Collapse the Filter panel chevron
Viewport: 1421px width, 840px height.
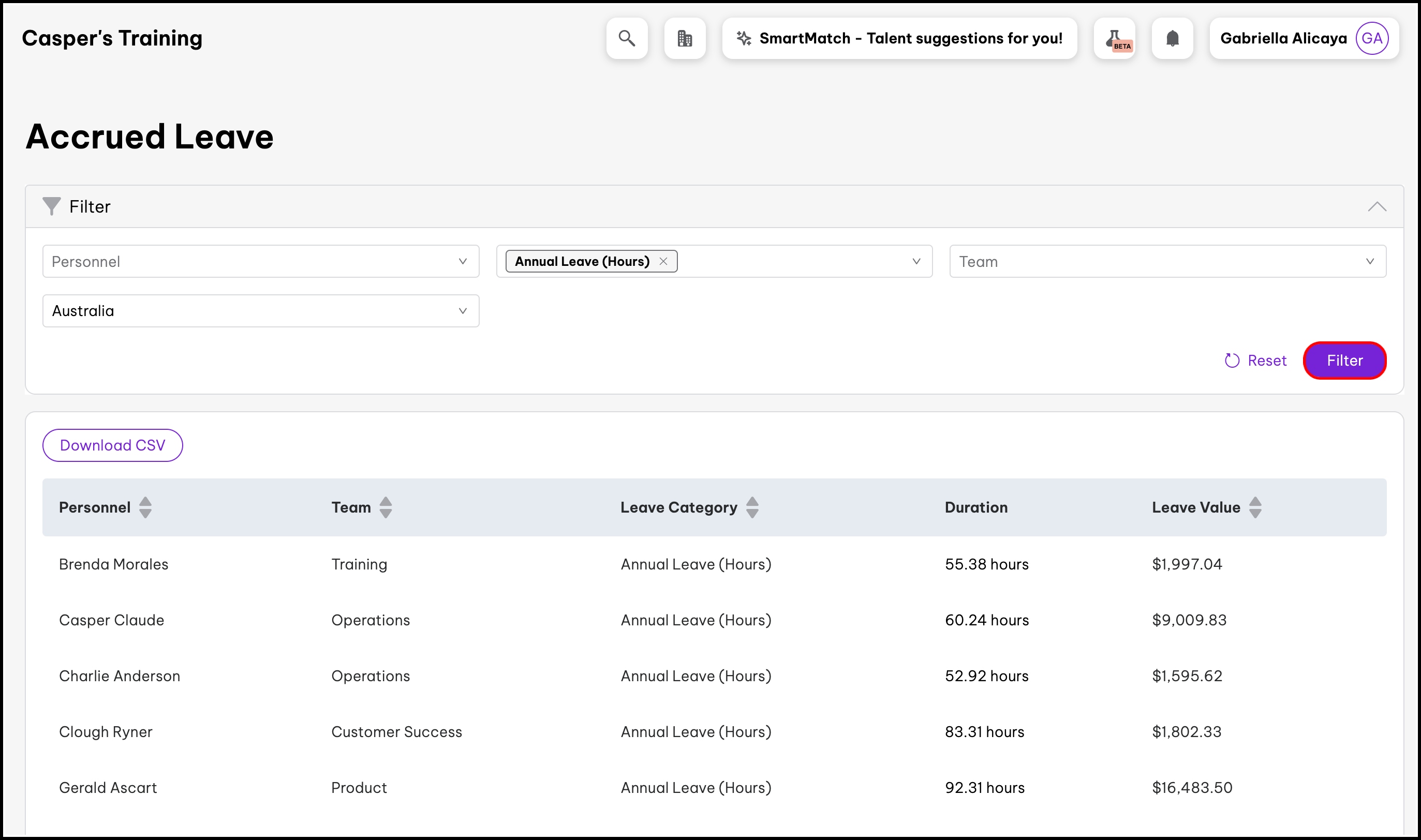1376,206
